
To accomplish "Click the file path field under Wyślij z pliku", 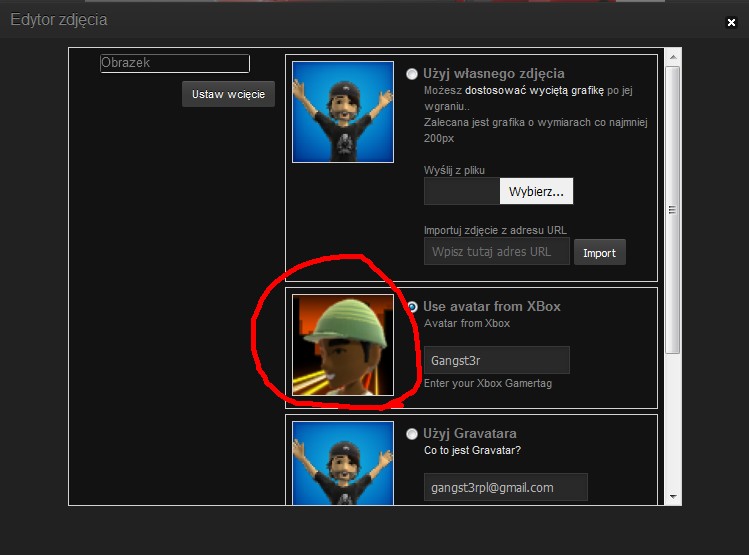I will point(461,191).
